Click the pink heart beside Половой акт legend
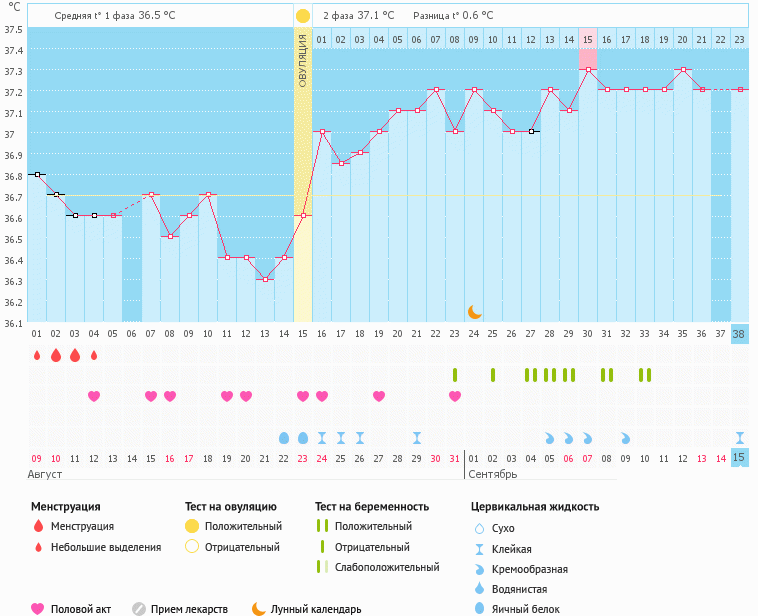The image size is (758, 616). point(38,608)
